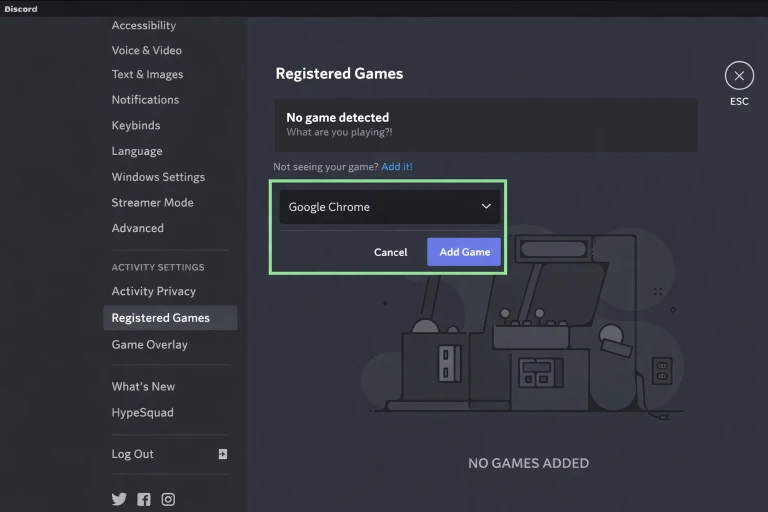
Task: Click the ACTIVITY SETTINGS section label
Action: coord(158,268)
